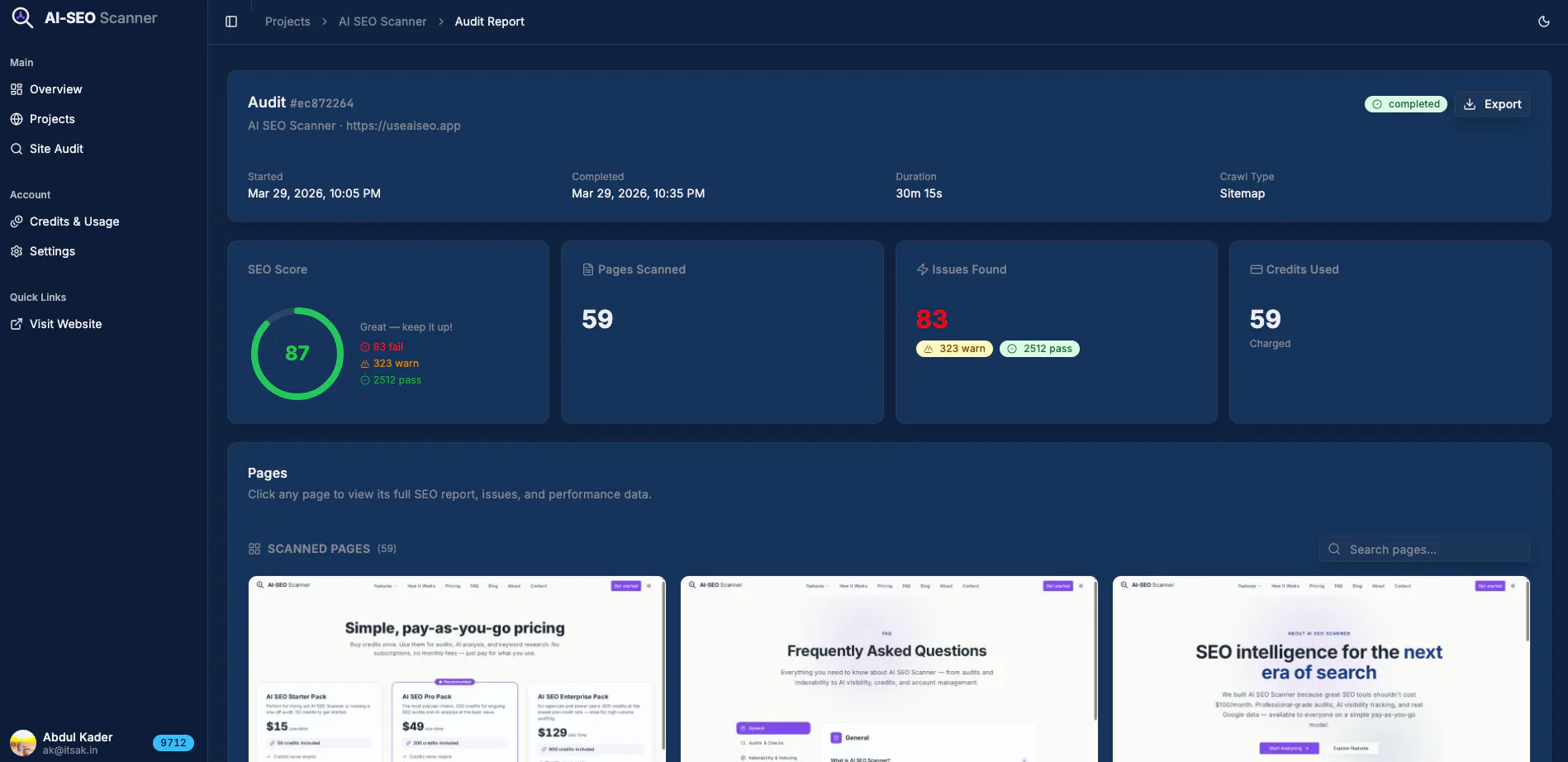Go to Projects breadcrumb

click(x=287, y=21)
